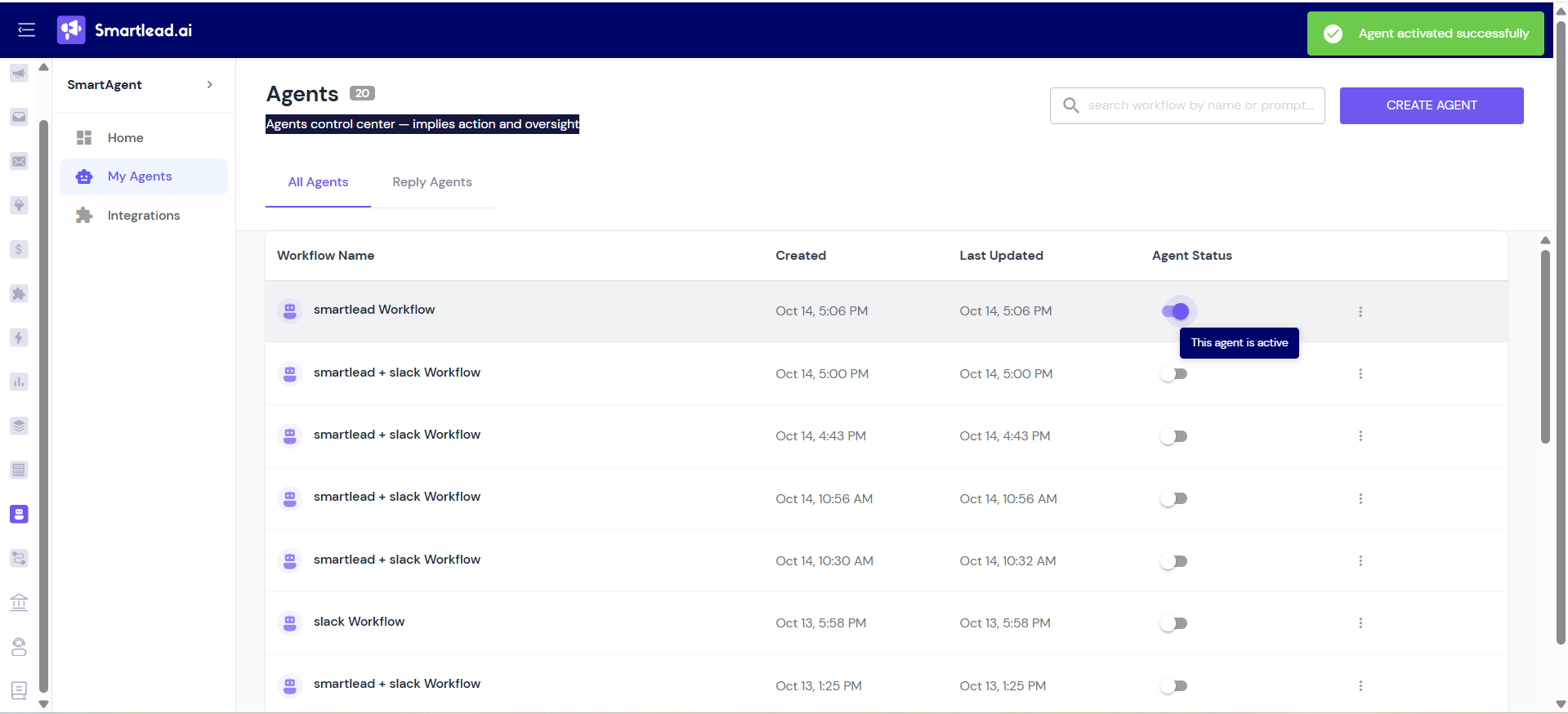Click robot avatar of smartlead Workflow row

click(x=289, y=310)
